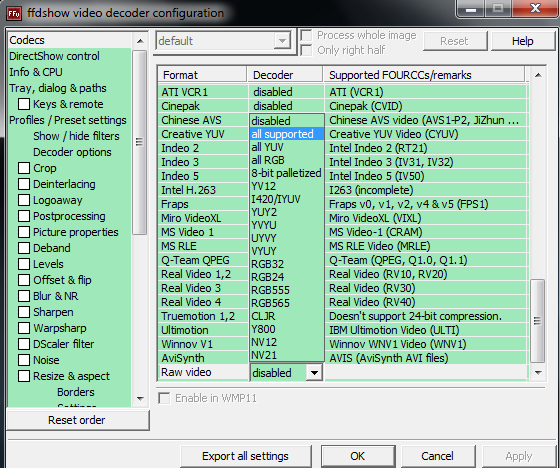
Task: Pick RGB555 from the list
Action: coord(287,290)
